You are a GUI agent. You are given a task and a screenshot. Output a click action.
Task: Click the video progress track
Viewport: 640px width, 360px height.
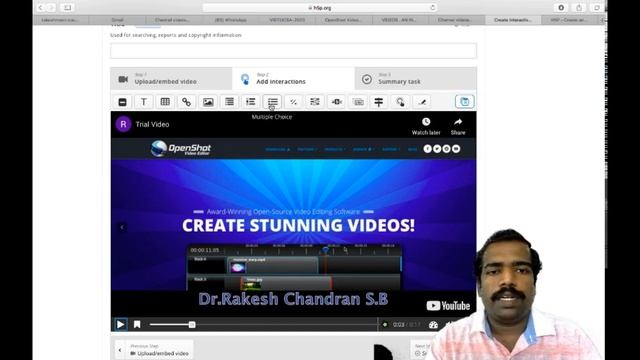pyautogui.click(x=263, y=325)
